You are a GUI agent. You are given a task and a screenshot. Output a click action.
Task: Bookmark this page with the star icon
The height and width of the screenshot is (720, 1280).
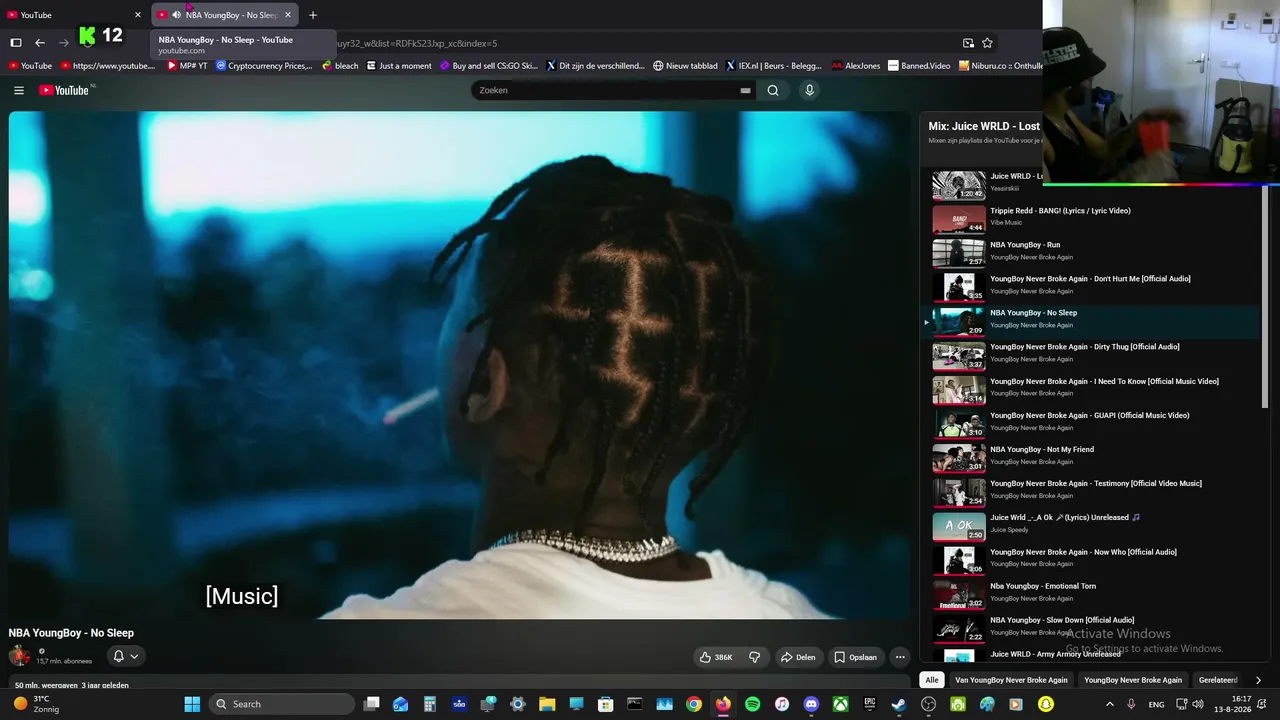(987, 43)
